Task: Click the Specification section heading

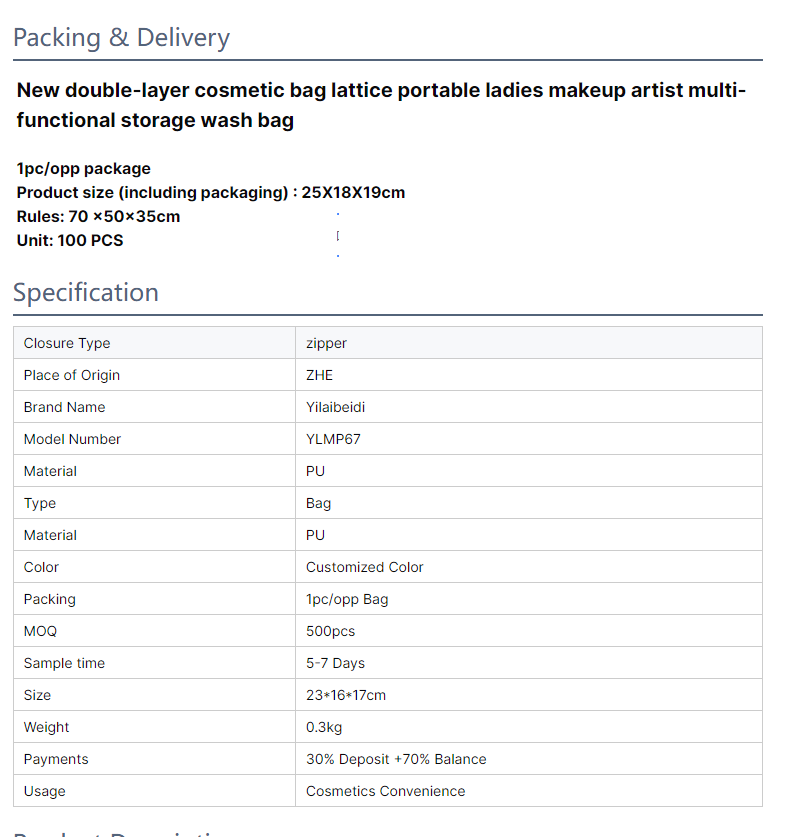Action: click(86, 293)
